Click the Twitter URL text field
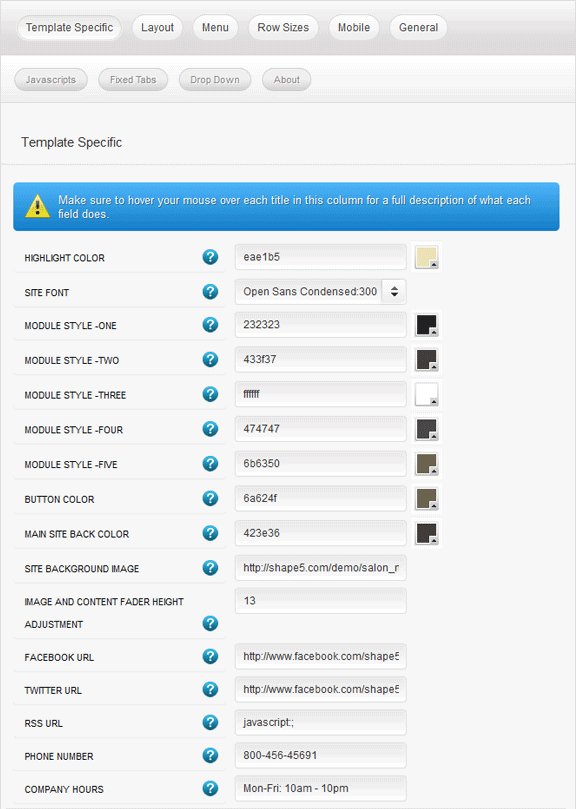Screen dimensions: 576x809 click(x=321, y=689)
